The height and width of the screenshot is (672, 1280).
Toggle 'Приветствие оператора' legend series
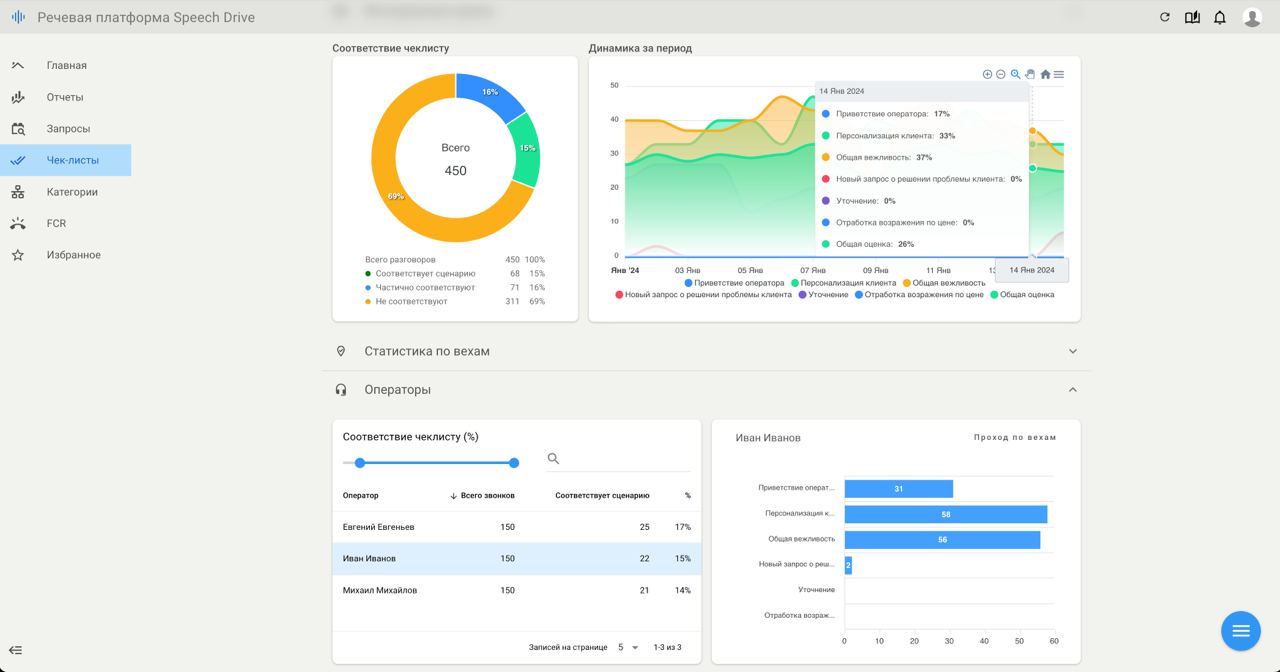tap(734, 283)
